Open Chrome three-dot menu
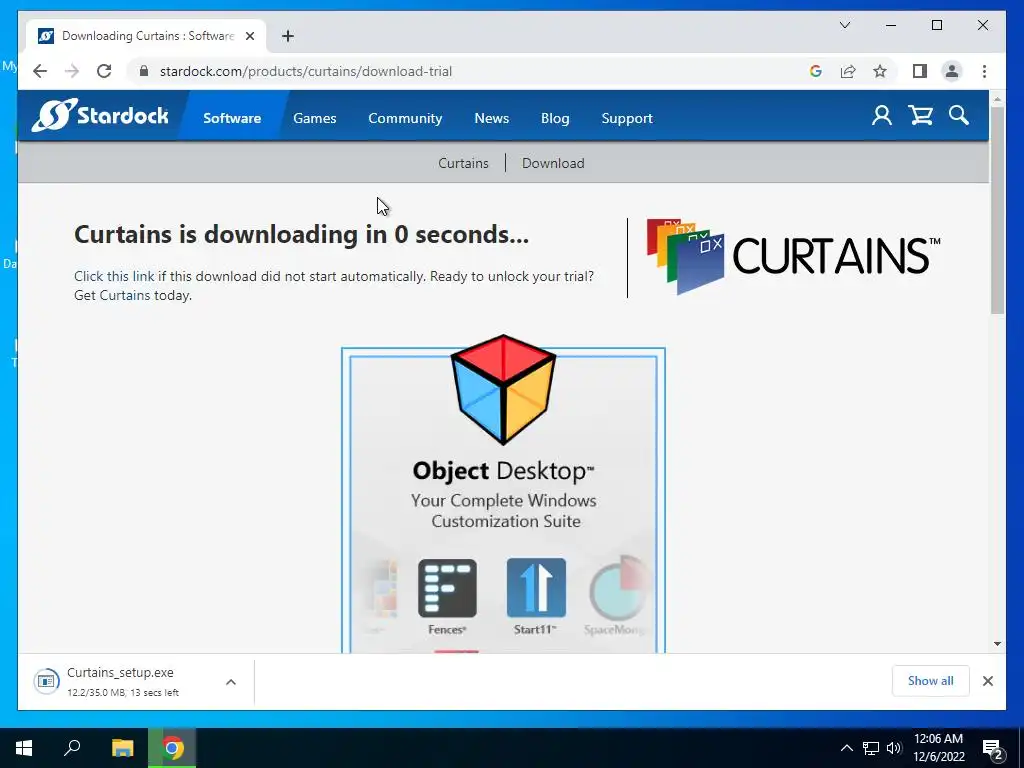1024x768 pixels. pos(984,71)
